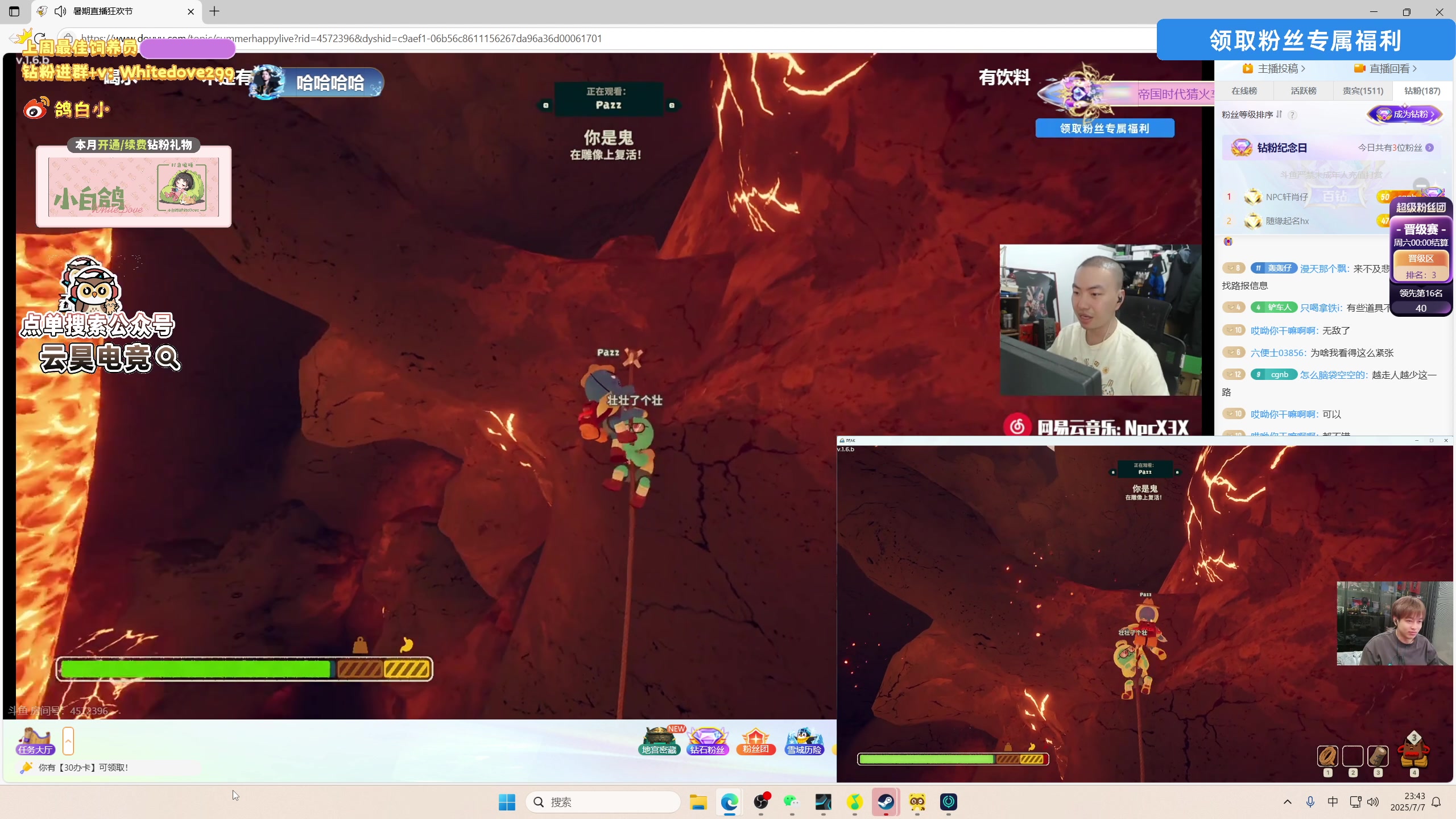
Task: Open WeChat from taskbar
Action: click(792, 802)
